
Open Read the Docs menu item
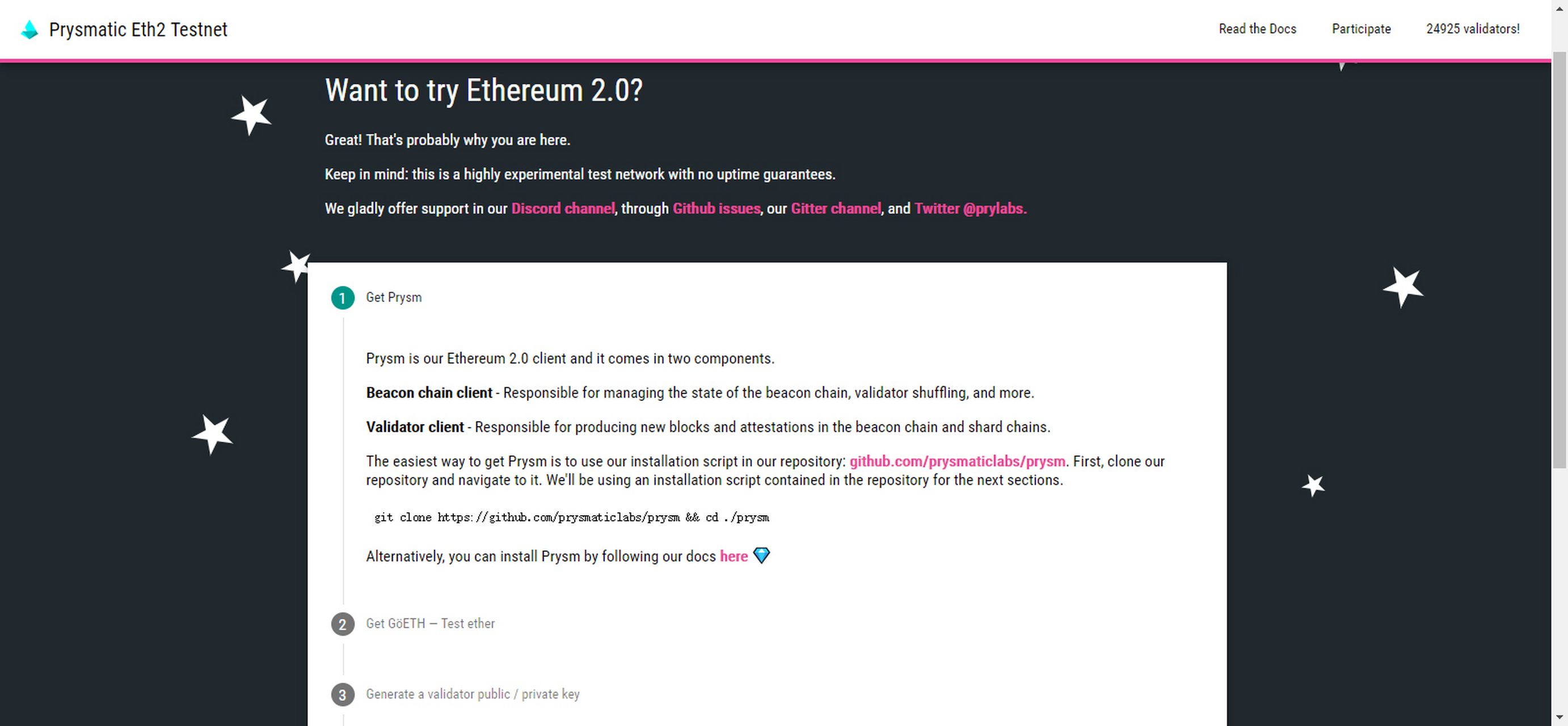[x=1257, y=29]
